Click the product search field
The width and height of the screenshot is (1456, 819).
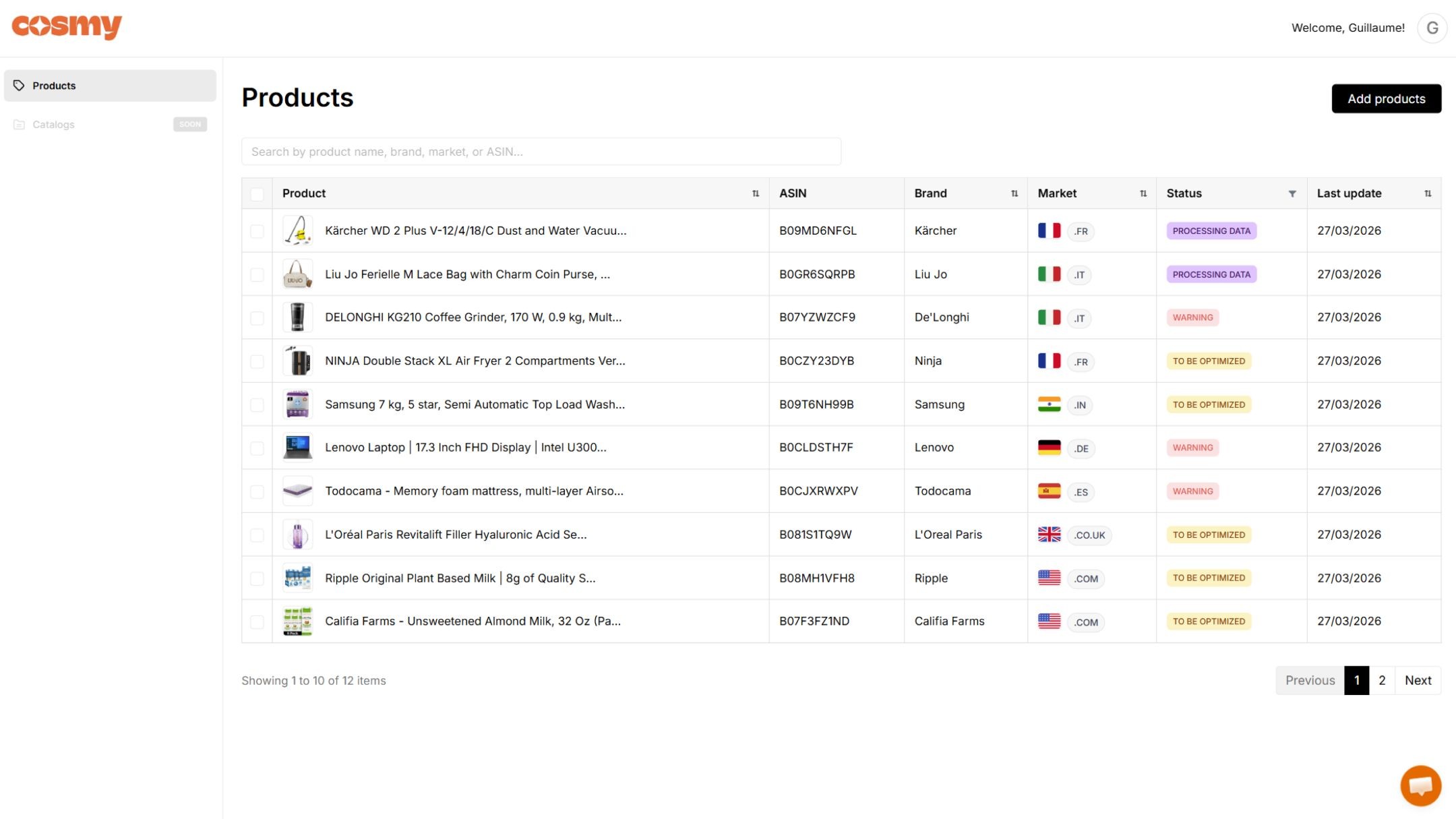pyautogui.click(x=541, y=152)
